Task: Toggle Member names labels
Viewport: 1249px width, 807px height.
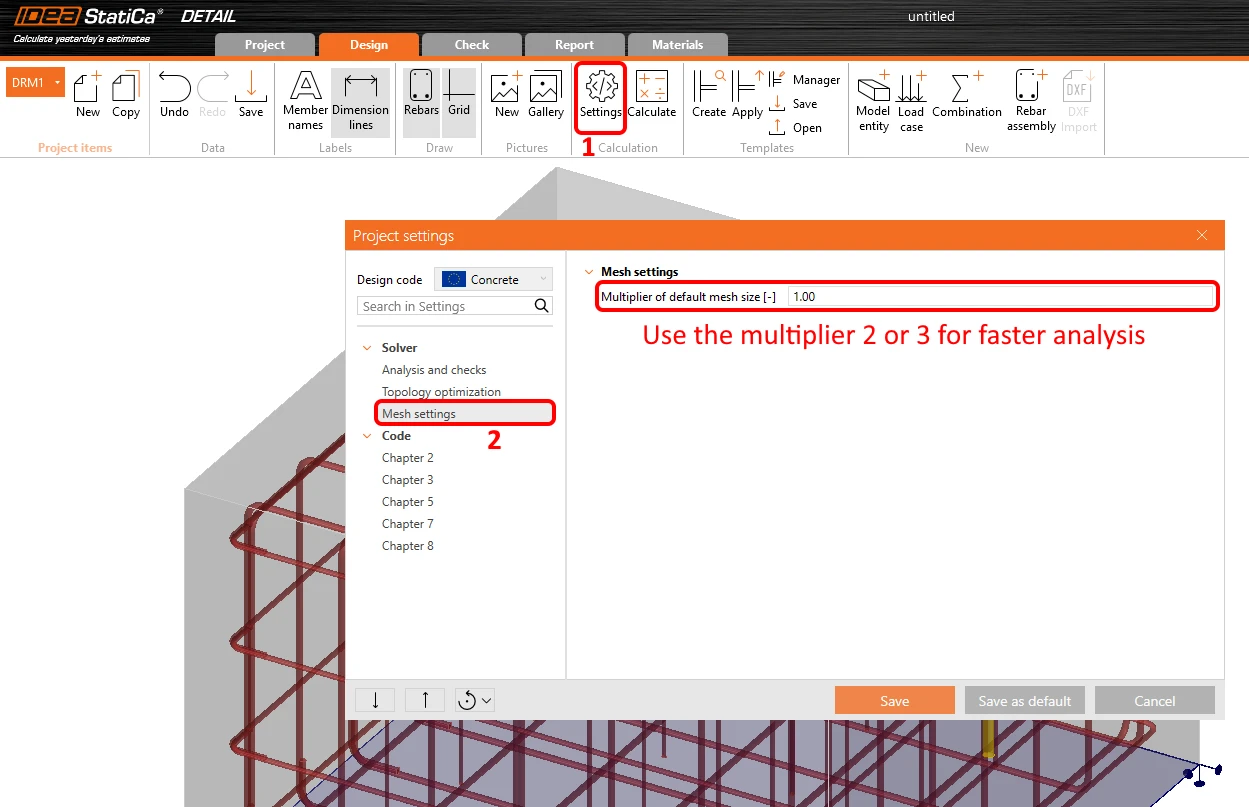Action: tap(305, 102)
